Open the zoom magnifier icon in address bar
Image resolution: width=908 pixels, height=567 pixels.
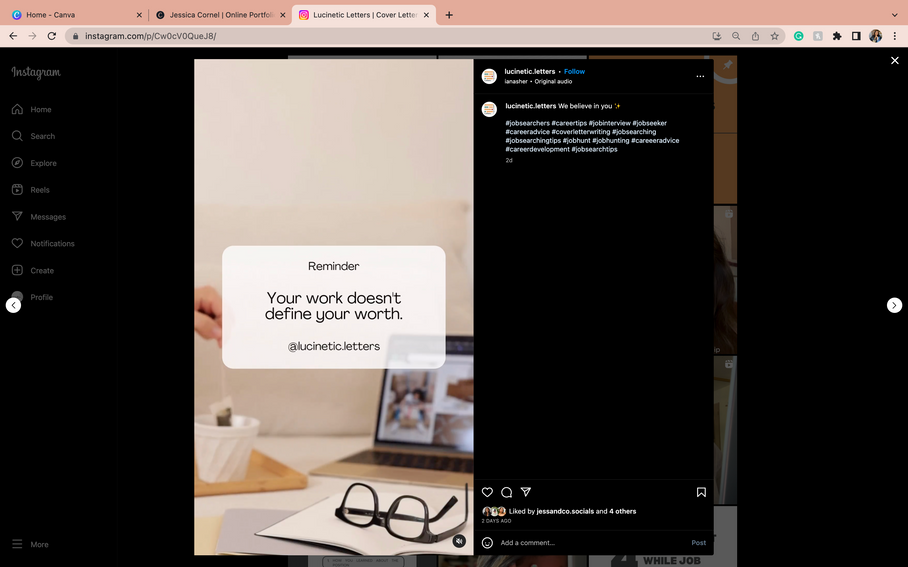pos(736,36)
